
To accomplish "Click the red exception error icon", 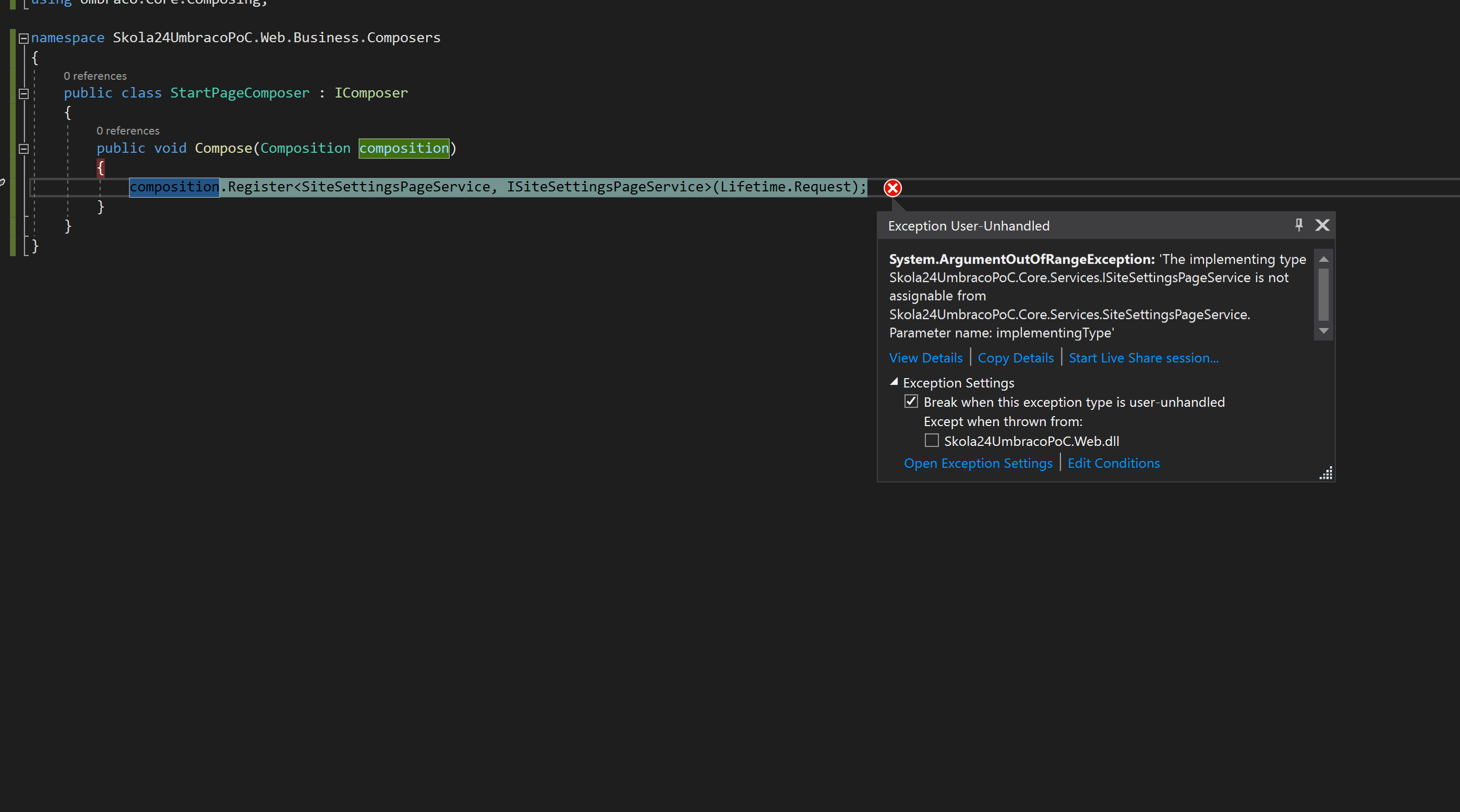I will tap(892, 188).
